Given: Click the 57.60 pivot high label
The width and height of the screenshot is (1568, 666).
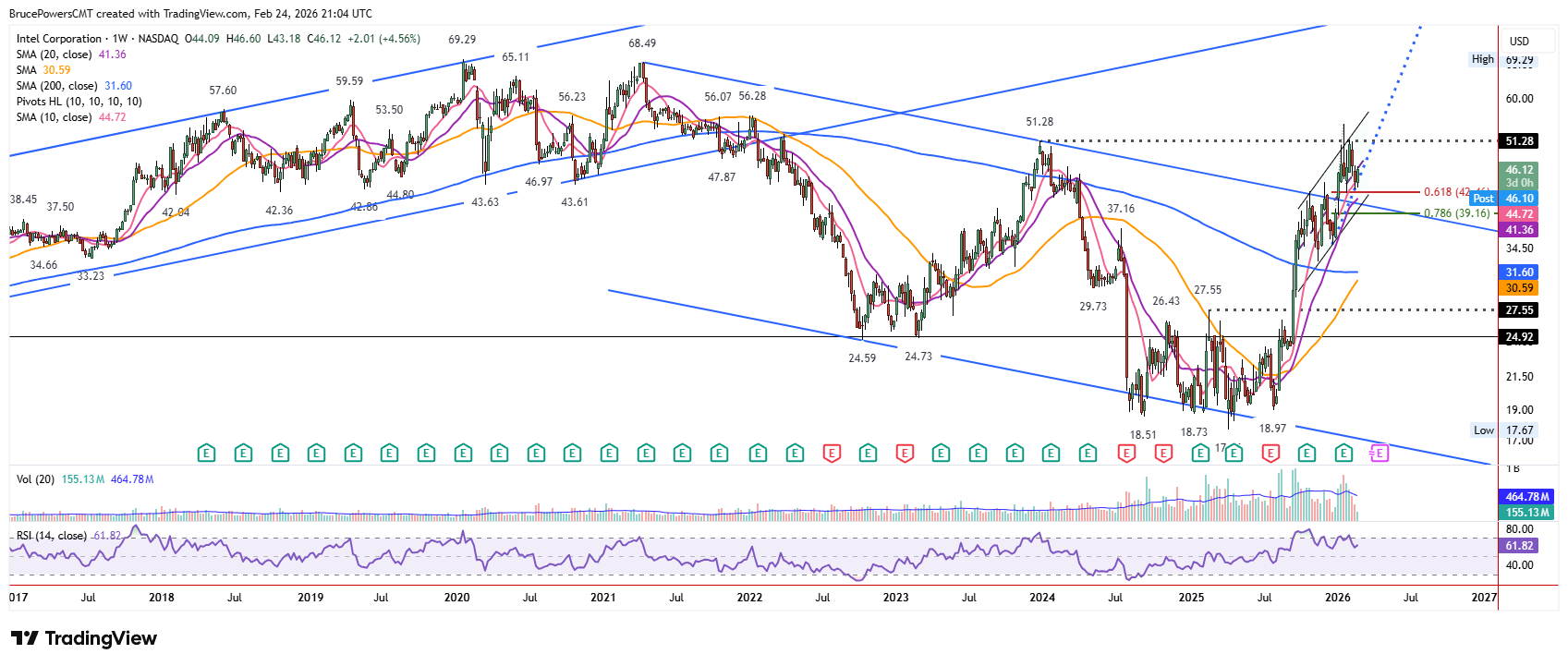Looking at the screenshot, I should [x=223, y=91].
